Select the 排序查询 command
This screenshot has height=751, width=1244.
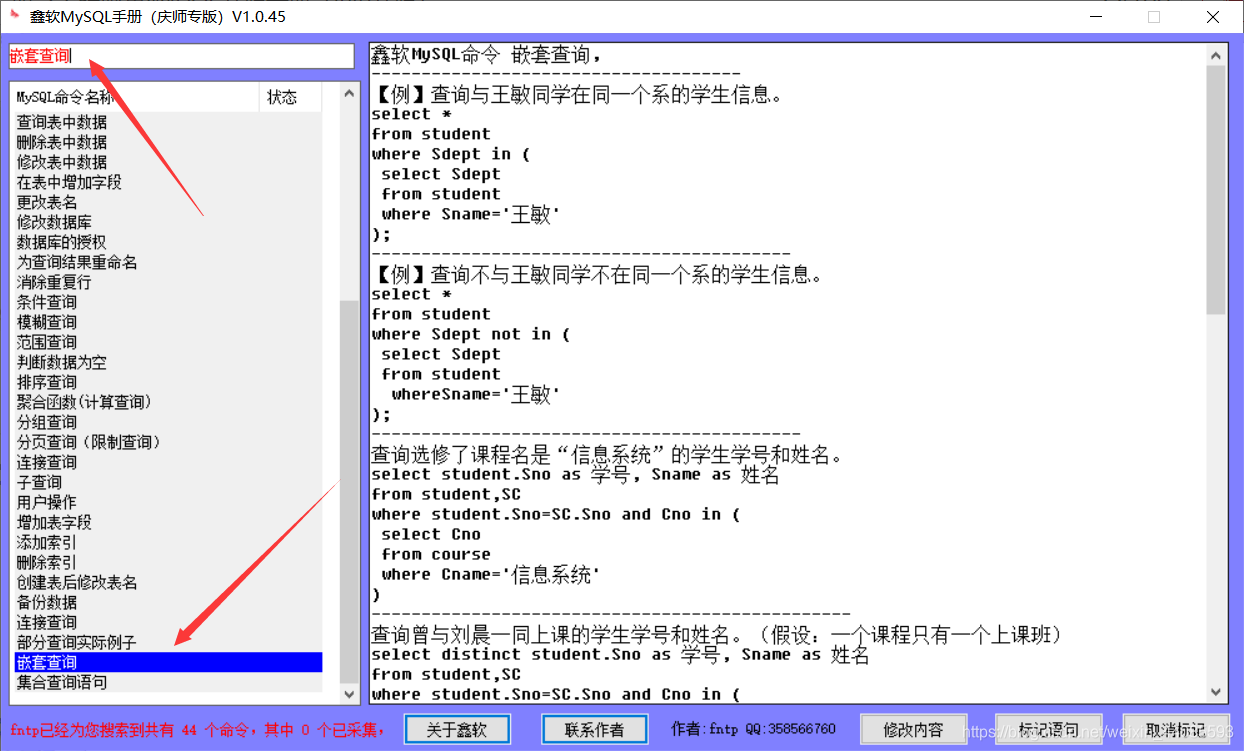pyautogui.click(x=168, y=382)
